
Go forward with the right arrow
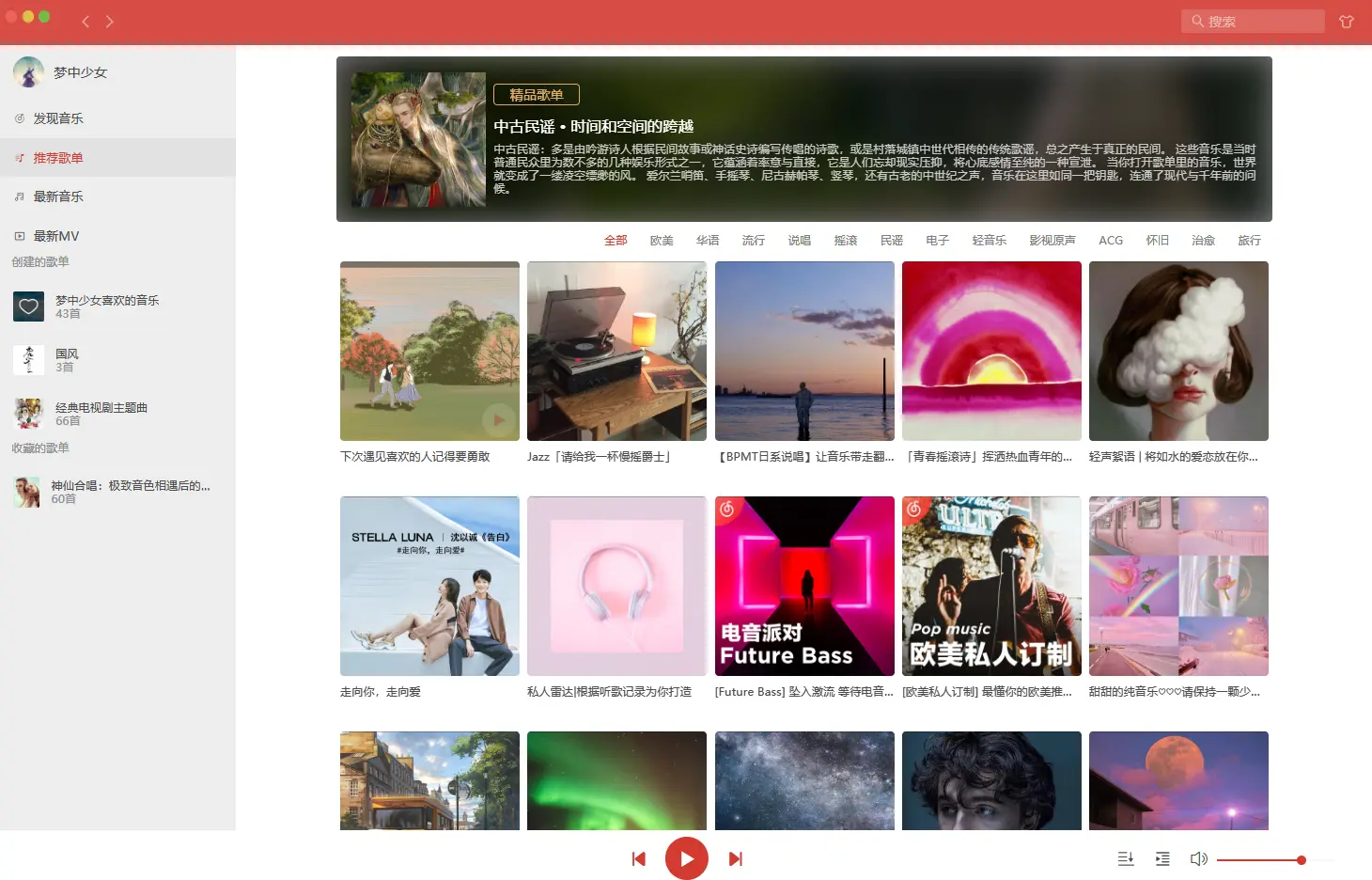pyautogui.click(x=110, y=21)
